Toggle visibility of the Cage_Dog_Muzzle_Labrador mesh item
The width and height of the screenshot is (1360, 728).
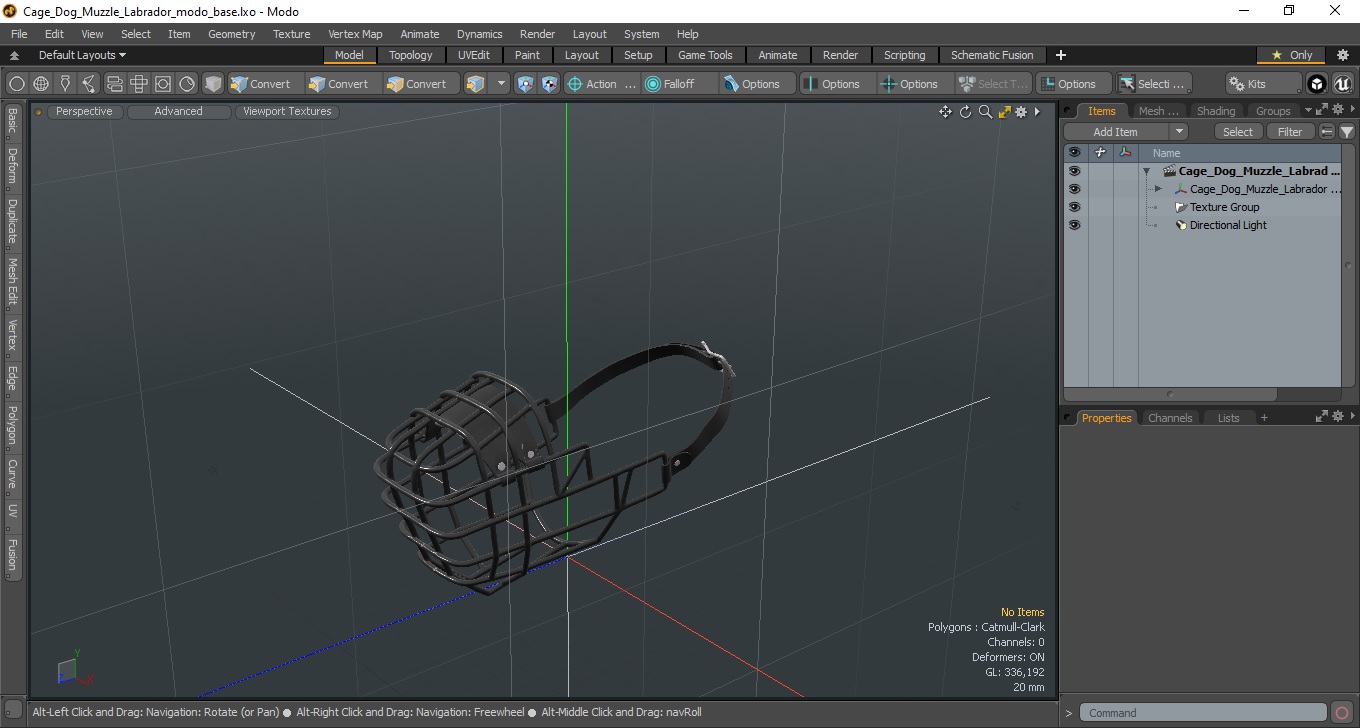tap(1074, 189)
